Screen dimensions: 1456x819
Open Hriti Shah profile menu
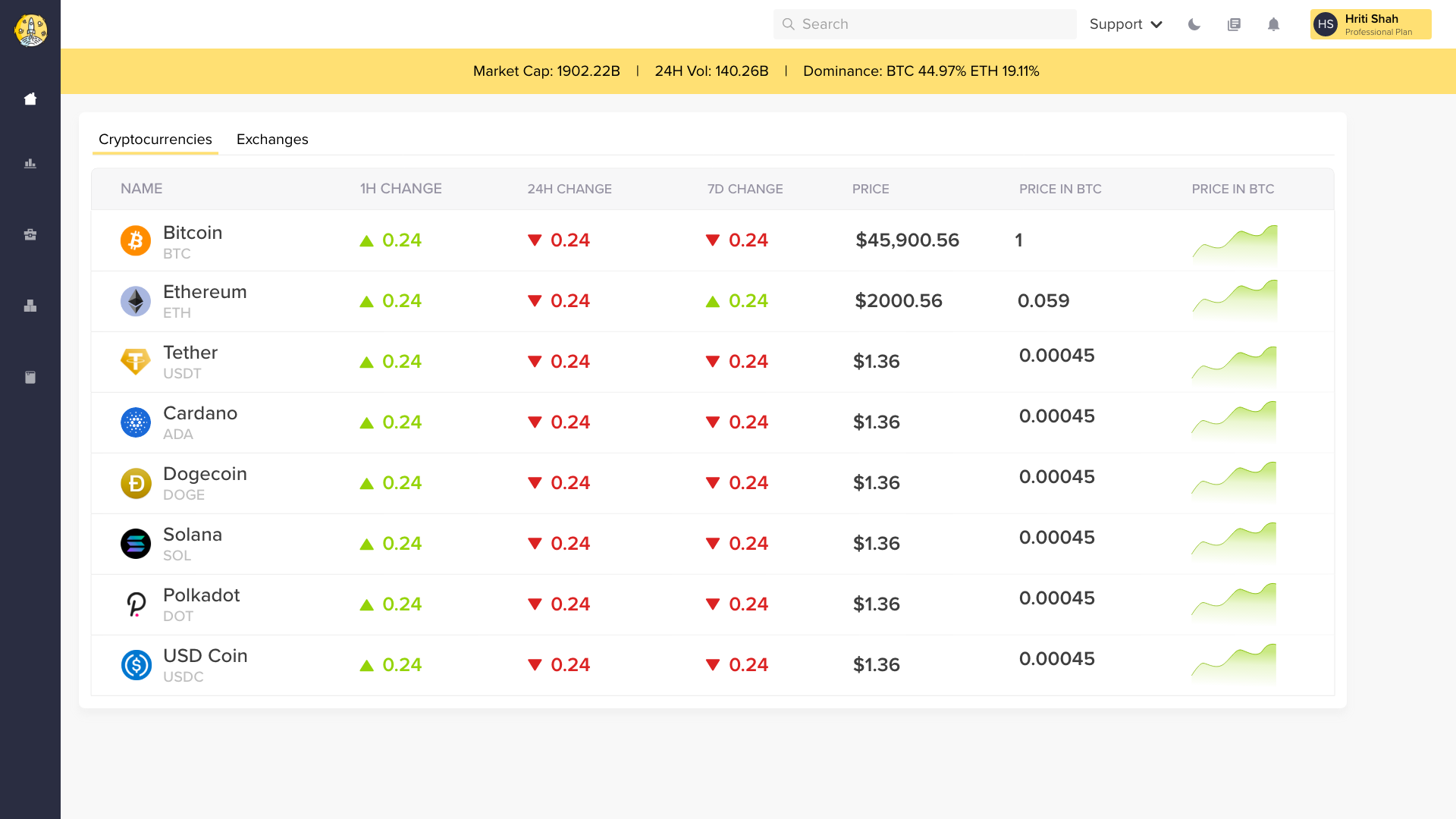coord(1370,24)
